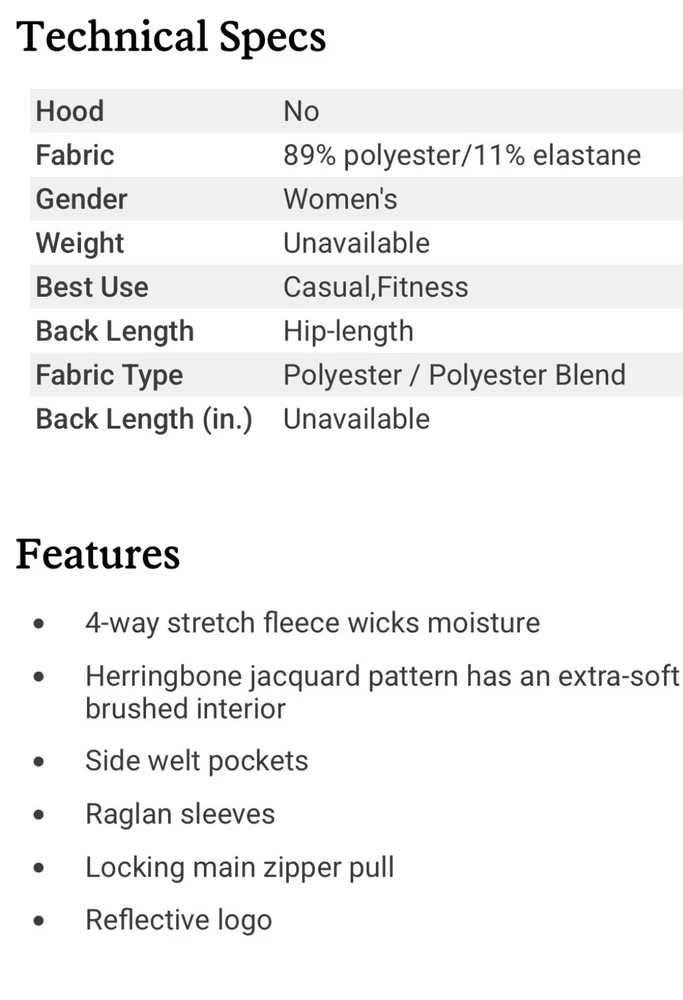Select the Side welt pockets feature
The height and width of the screenshot is (1000, 683).
[x=196, y=760]
